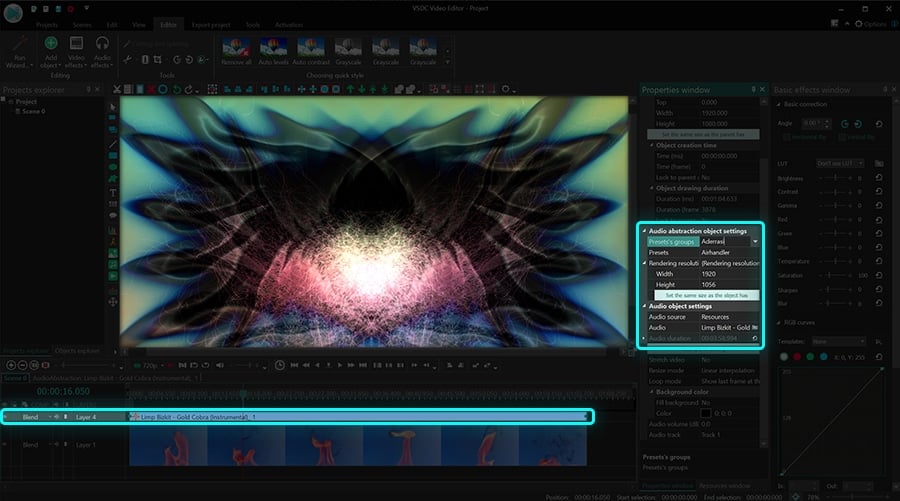Open the Tools ribbon tab

click(253, 25)
